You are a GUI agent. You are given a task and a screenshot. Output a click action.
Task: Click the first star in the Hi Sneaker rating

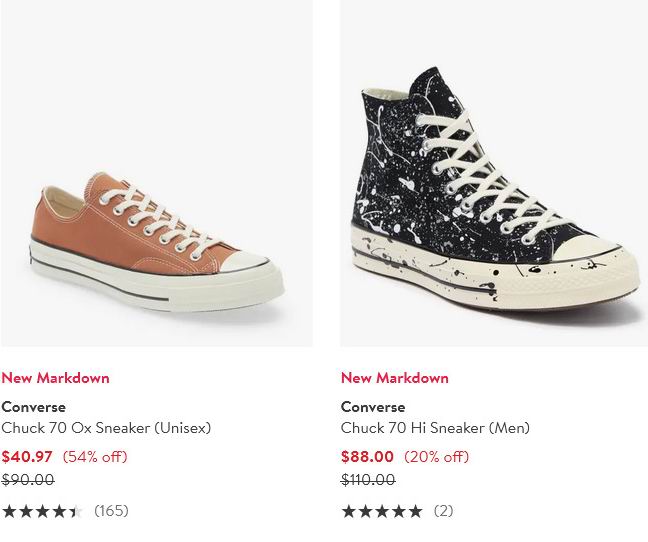click(x=349, y=511)
